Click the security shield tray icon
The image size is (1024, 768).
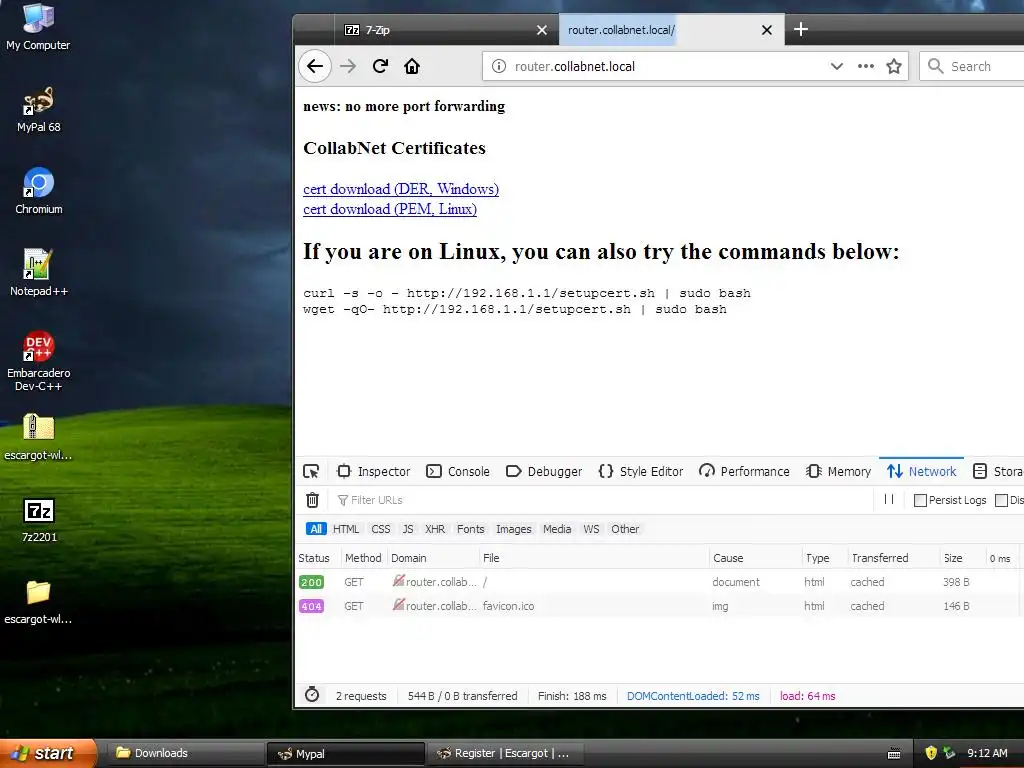[931, 753]
